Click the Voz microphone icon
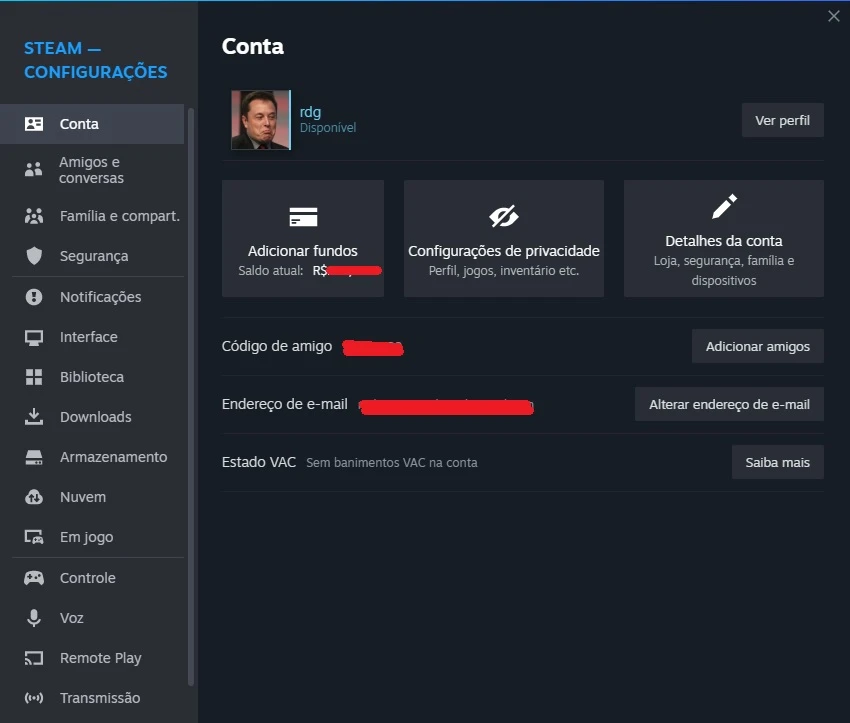The height and width of the screenshot is (723, 850). coord(34,618)
